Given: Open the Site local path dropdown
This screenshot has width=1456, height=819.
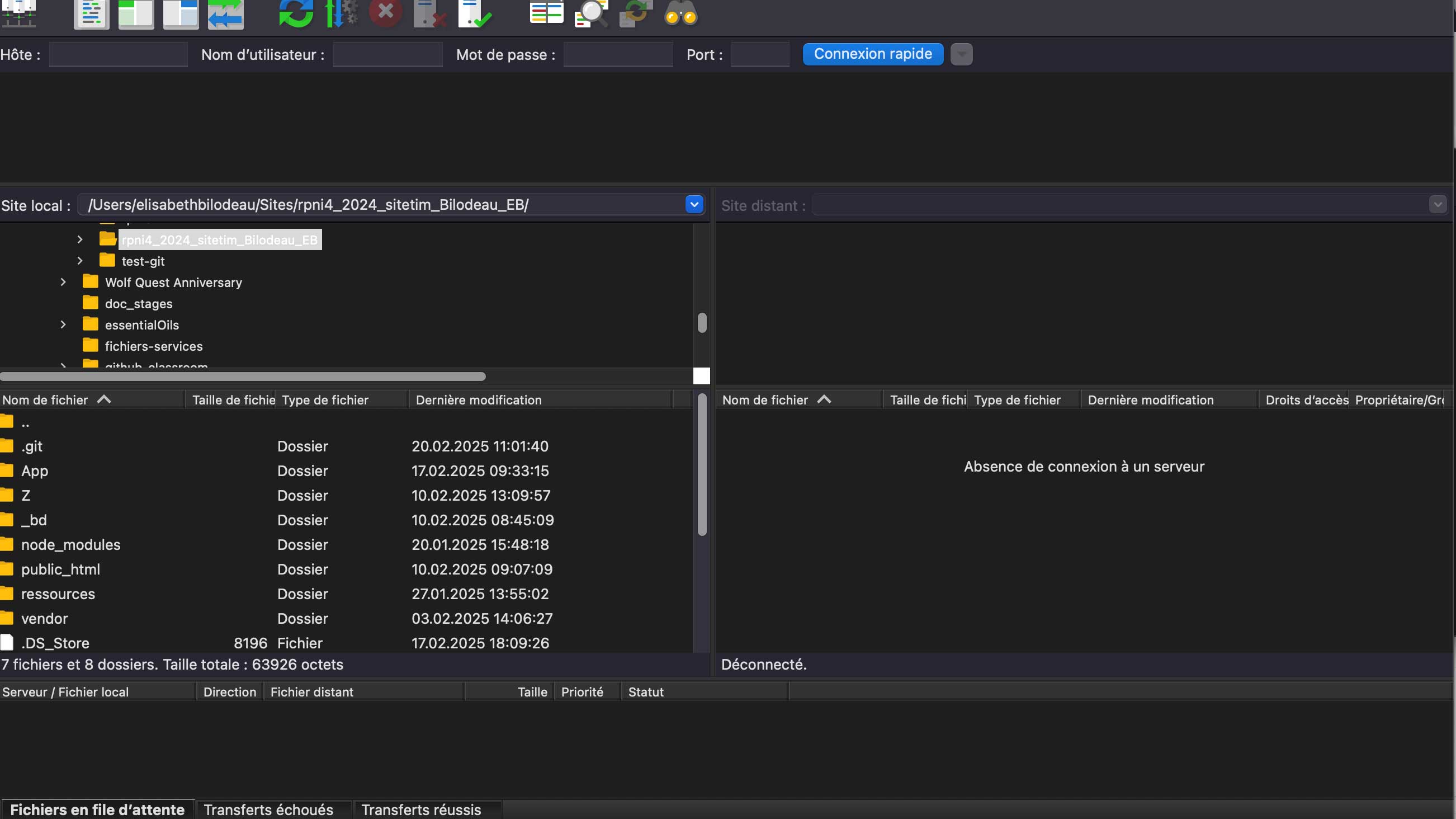Looking at the screenshot, I should point(694,204).
